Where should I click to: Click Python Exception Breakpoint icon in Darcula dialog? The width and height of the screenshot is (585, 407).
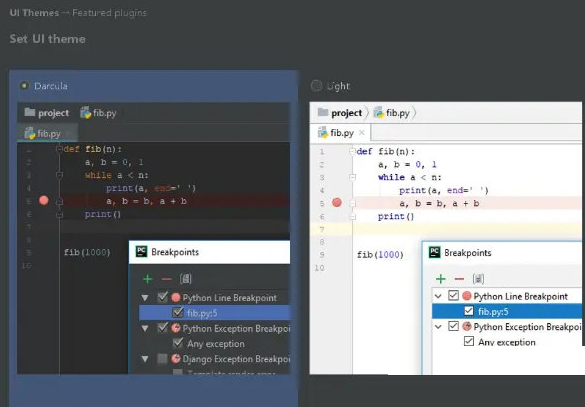pyautogui.click(x=176, y=328)
